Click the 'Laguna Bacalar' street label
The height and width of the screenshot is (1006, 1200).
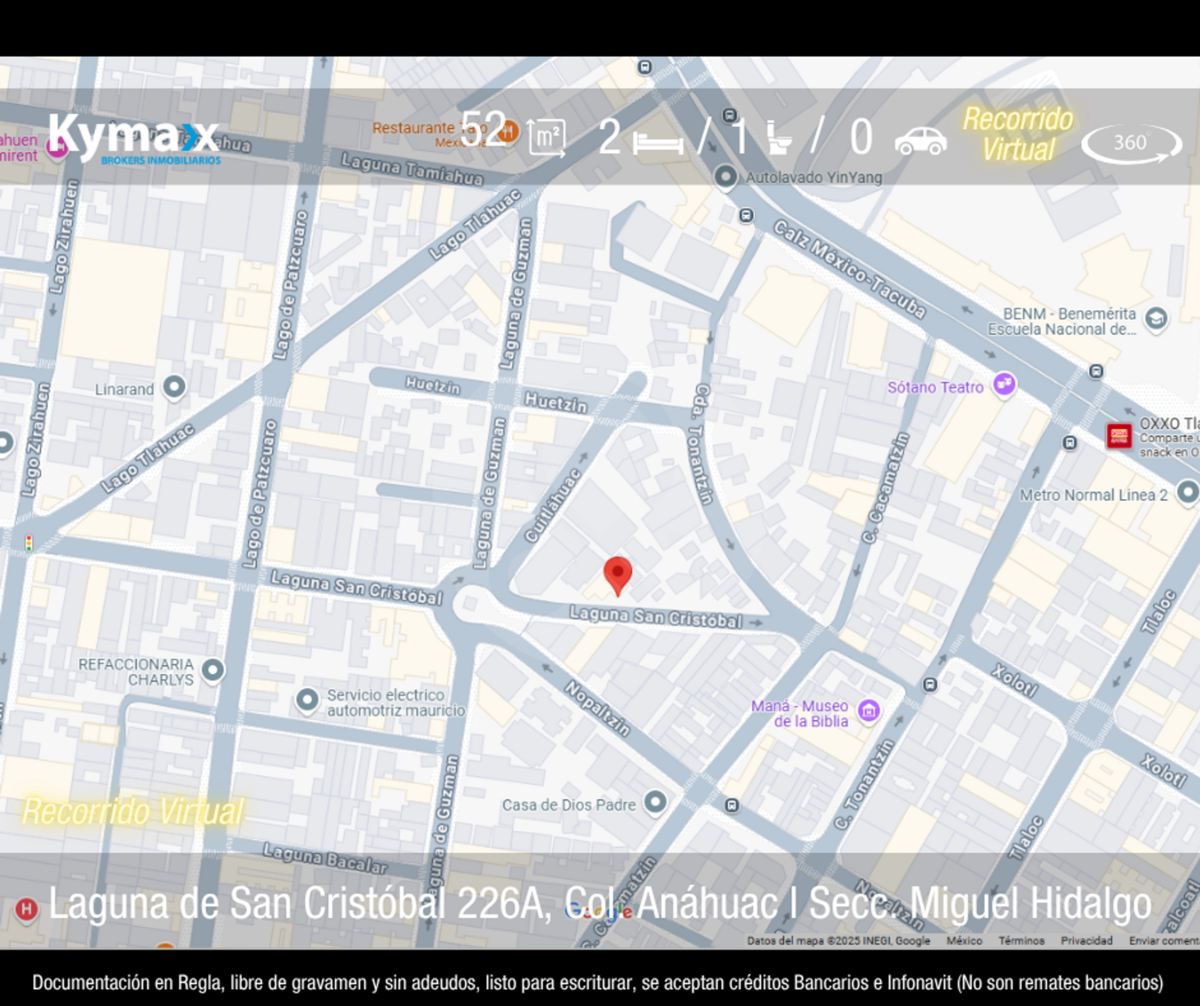pyautogui.click(x=324, y=857)
